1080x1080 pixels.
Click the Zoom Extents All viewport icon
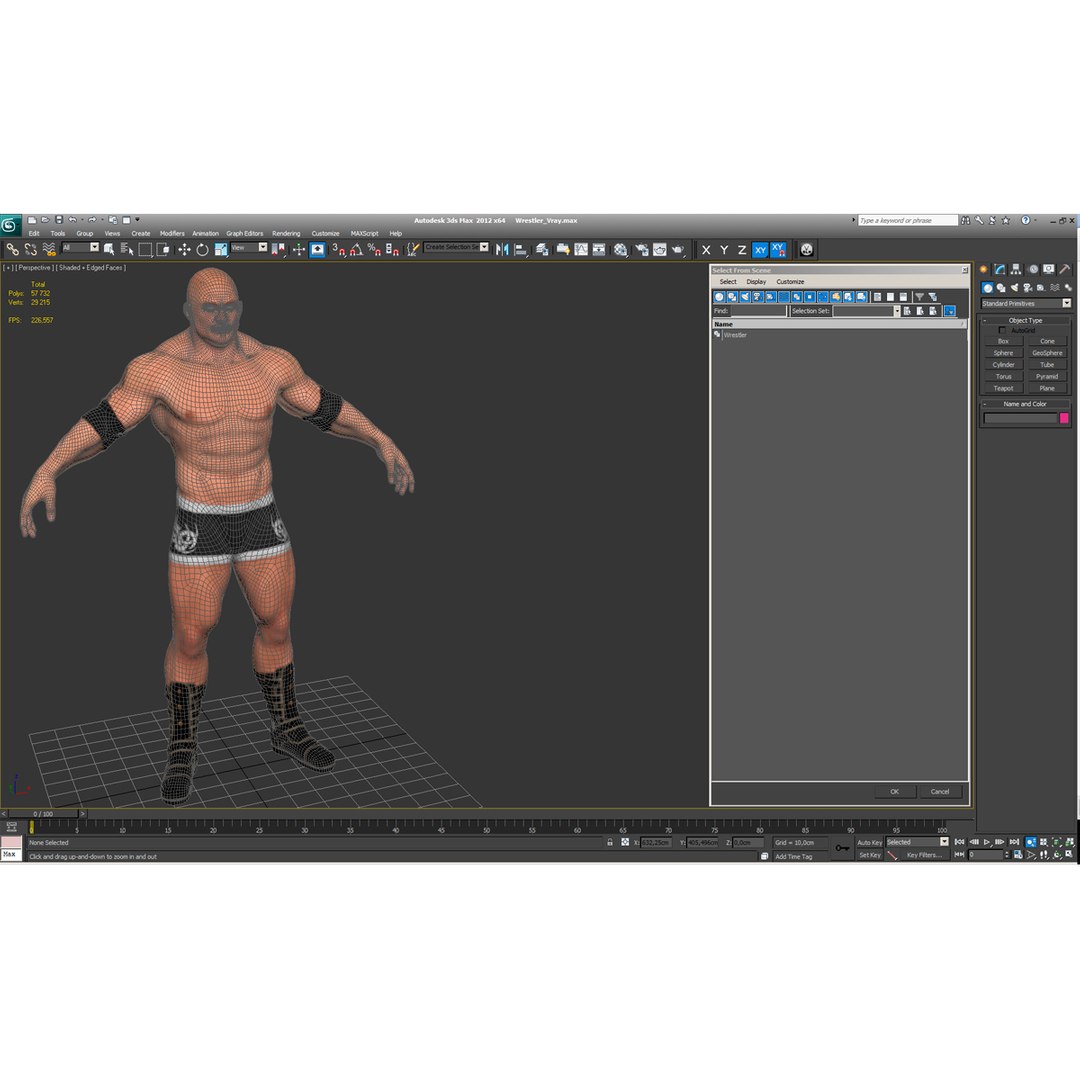point(1070,842)
